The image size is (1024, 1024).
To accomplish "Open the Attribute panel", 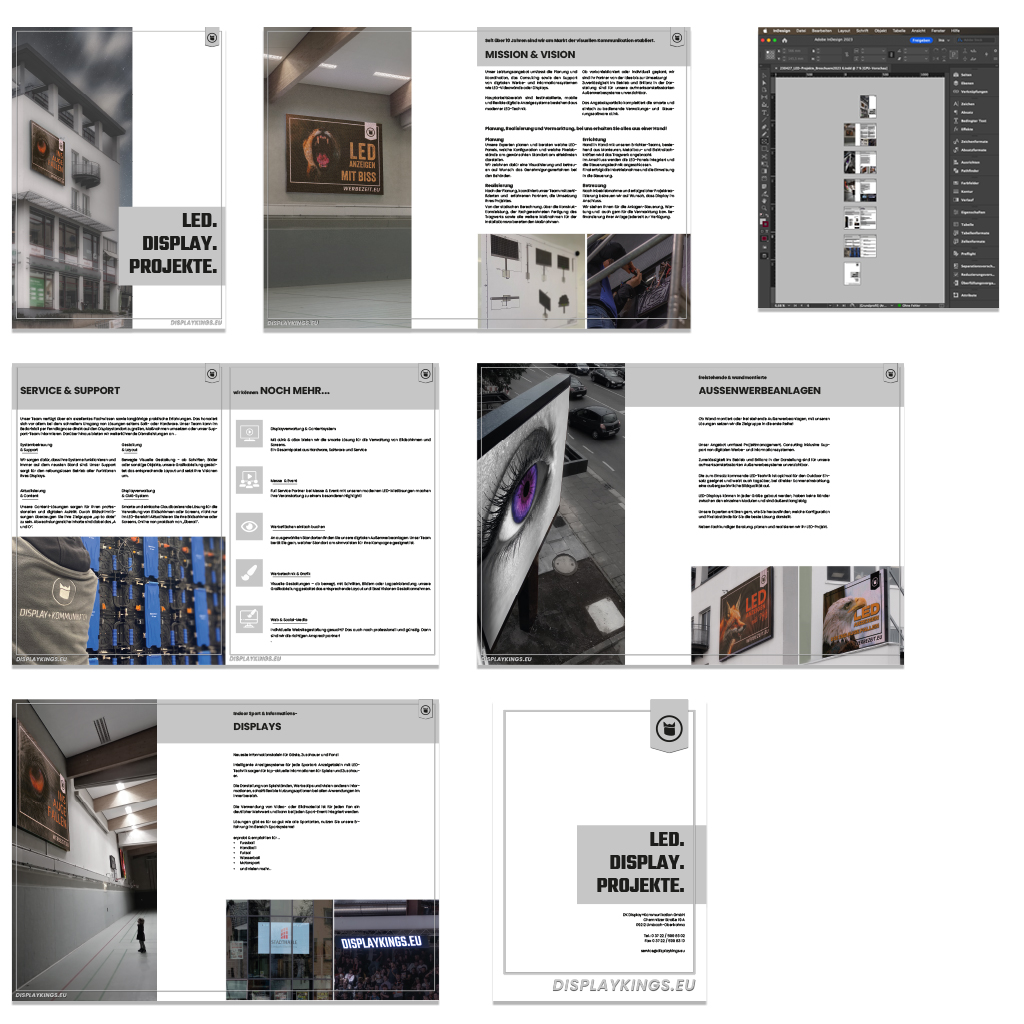I will [x=968, y=295].
